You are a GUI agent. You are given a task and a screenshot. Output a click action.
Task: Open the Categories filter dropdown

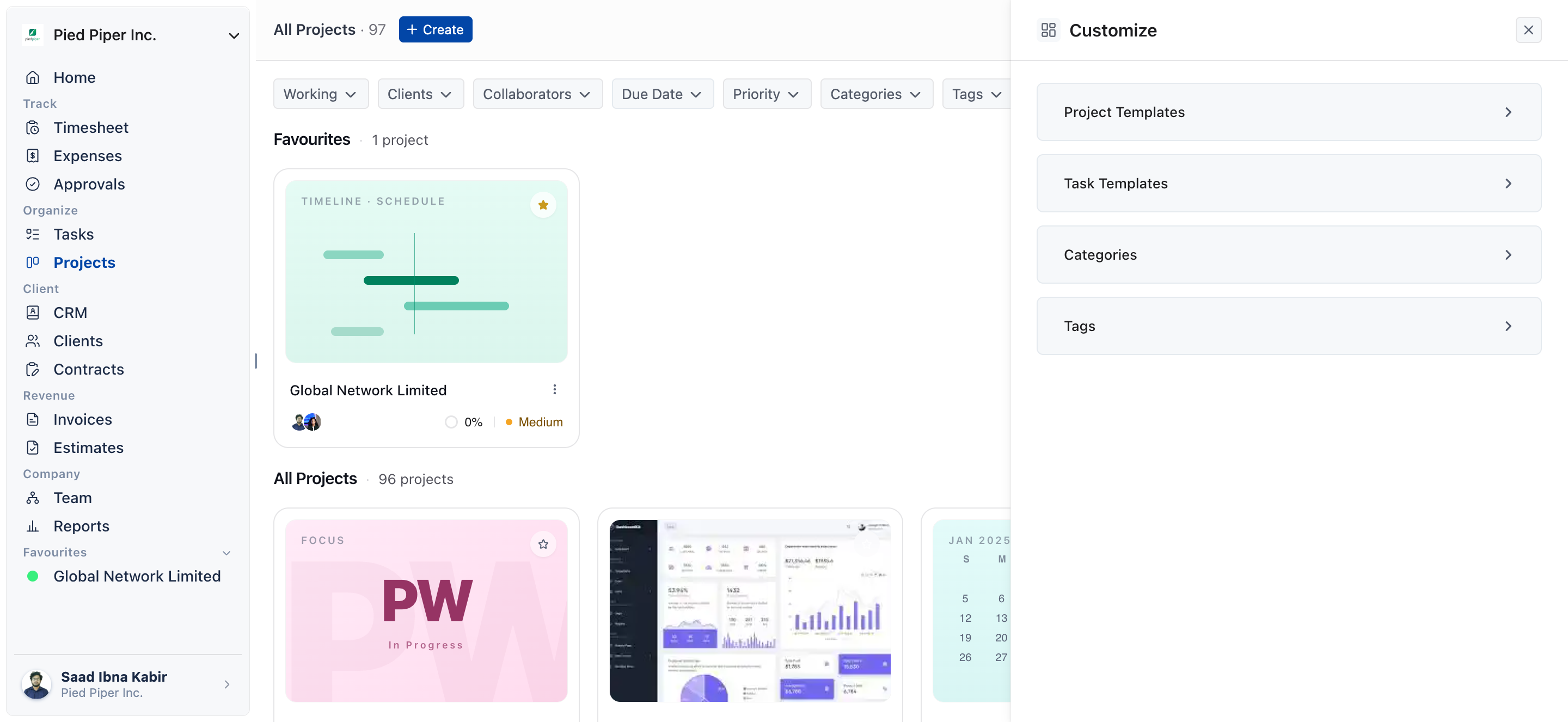tap(877, 94)
